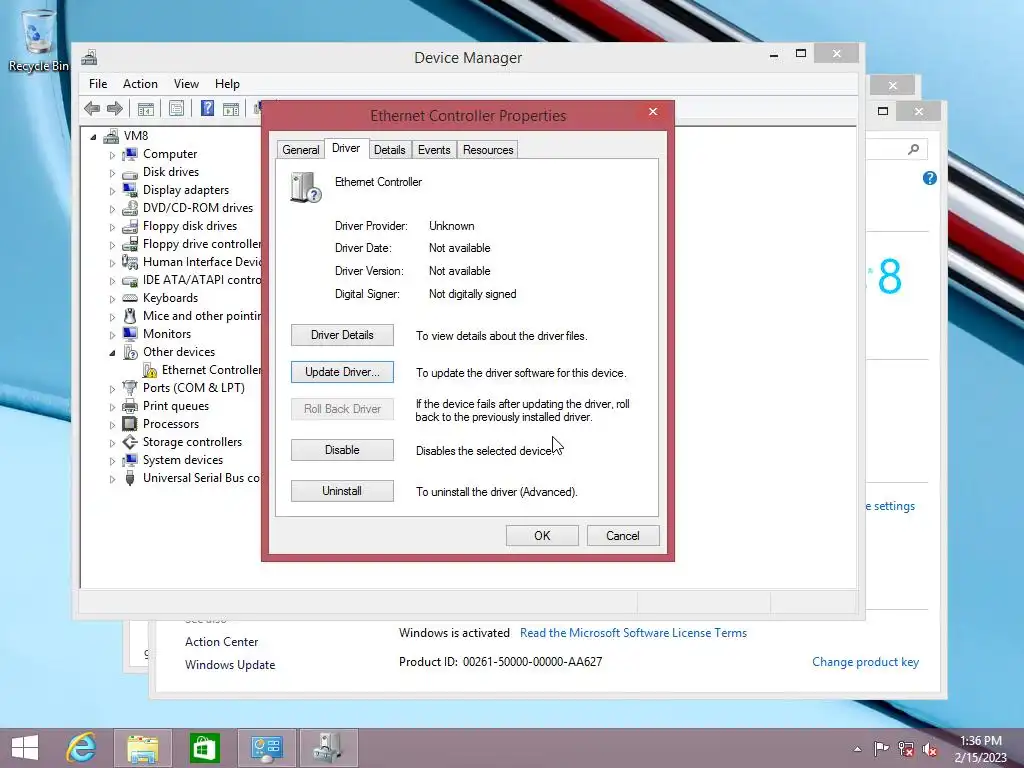Open the Recycle Bin desktop icon

tap(38, 39)
